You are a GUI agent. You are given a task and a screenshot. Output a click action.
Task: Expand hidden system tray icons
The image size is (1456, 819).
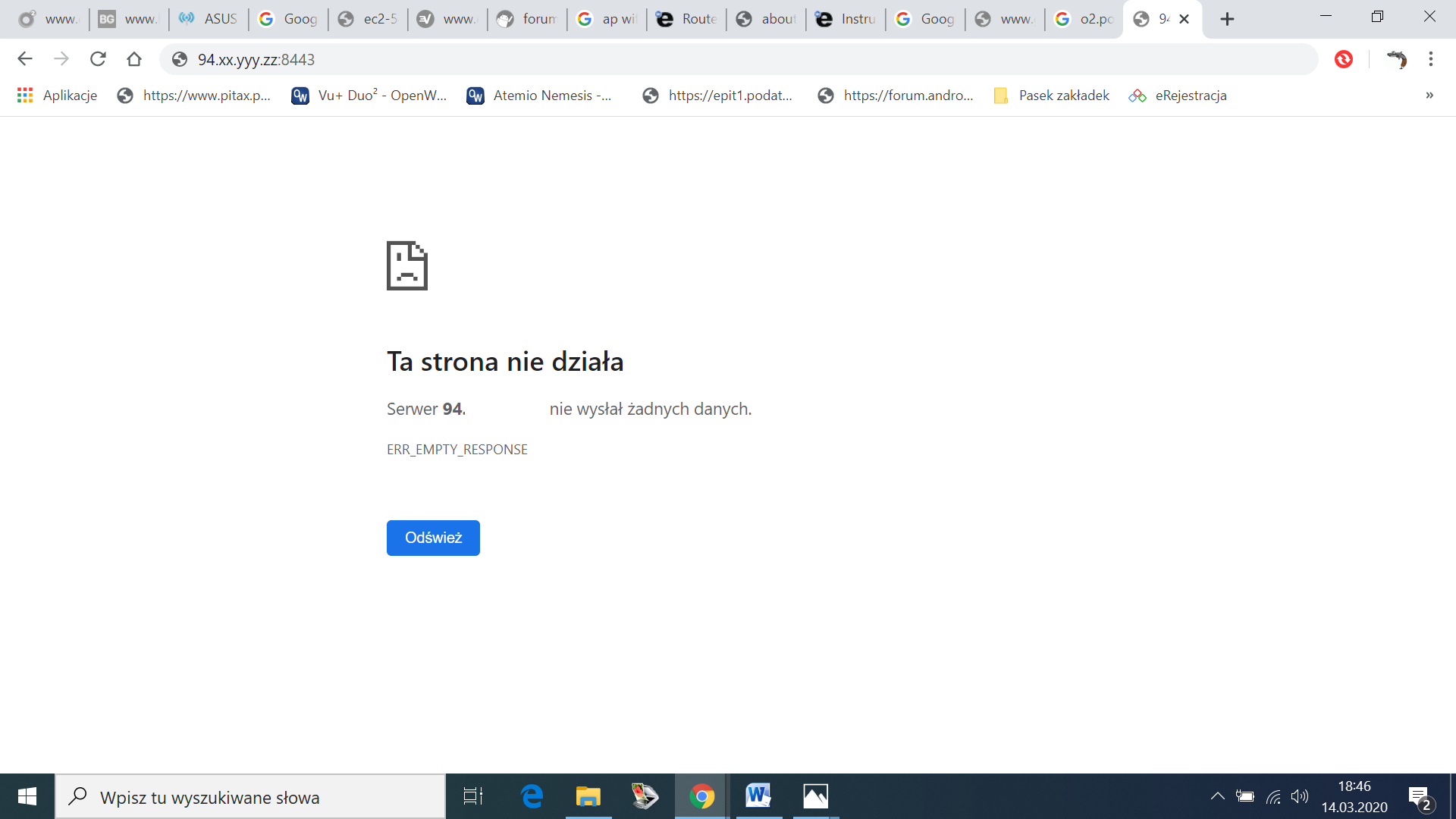1217,796
